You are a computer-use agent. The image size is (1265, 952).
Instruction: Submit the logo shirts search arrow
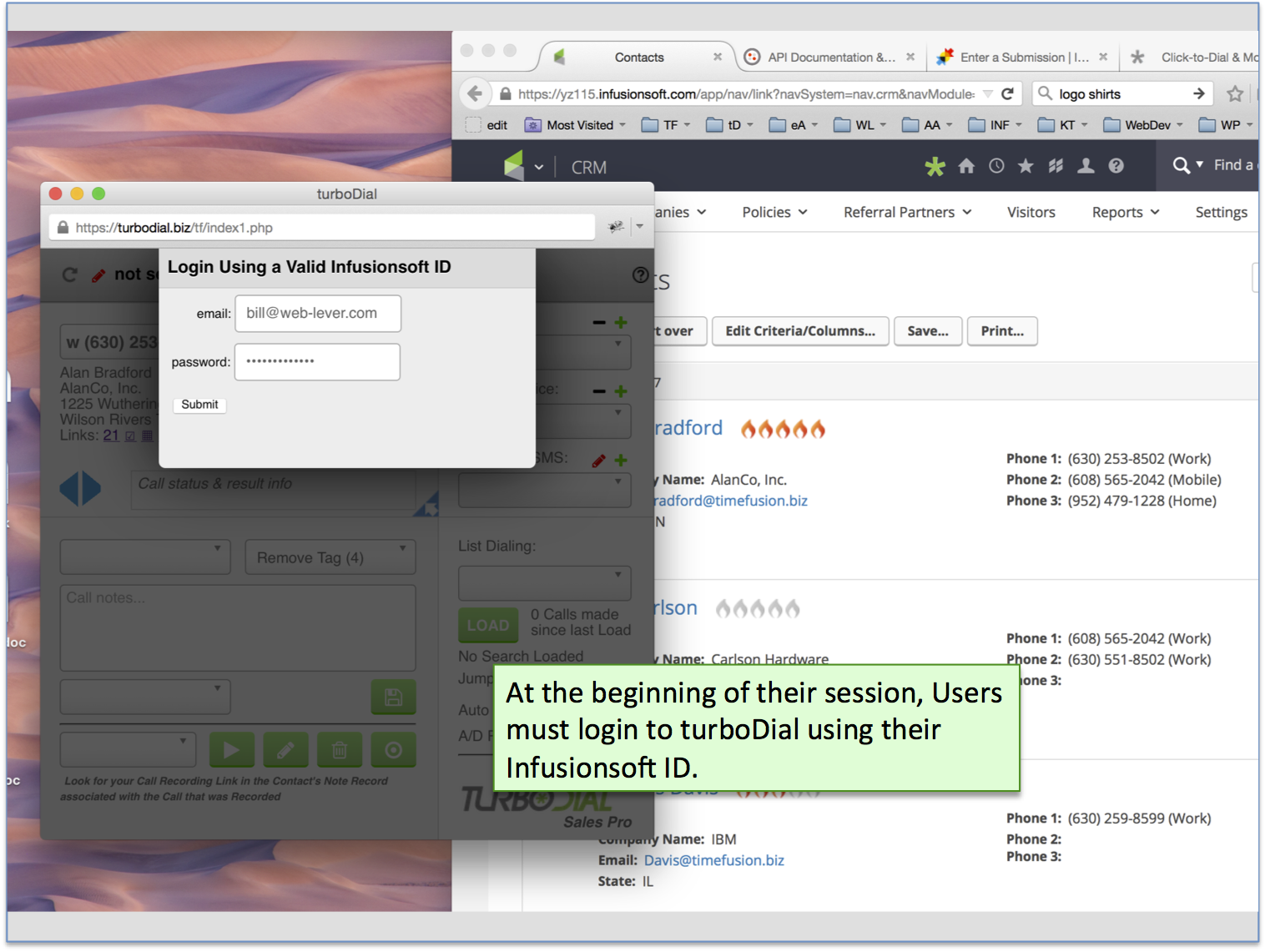tap(1198, 93)
